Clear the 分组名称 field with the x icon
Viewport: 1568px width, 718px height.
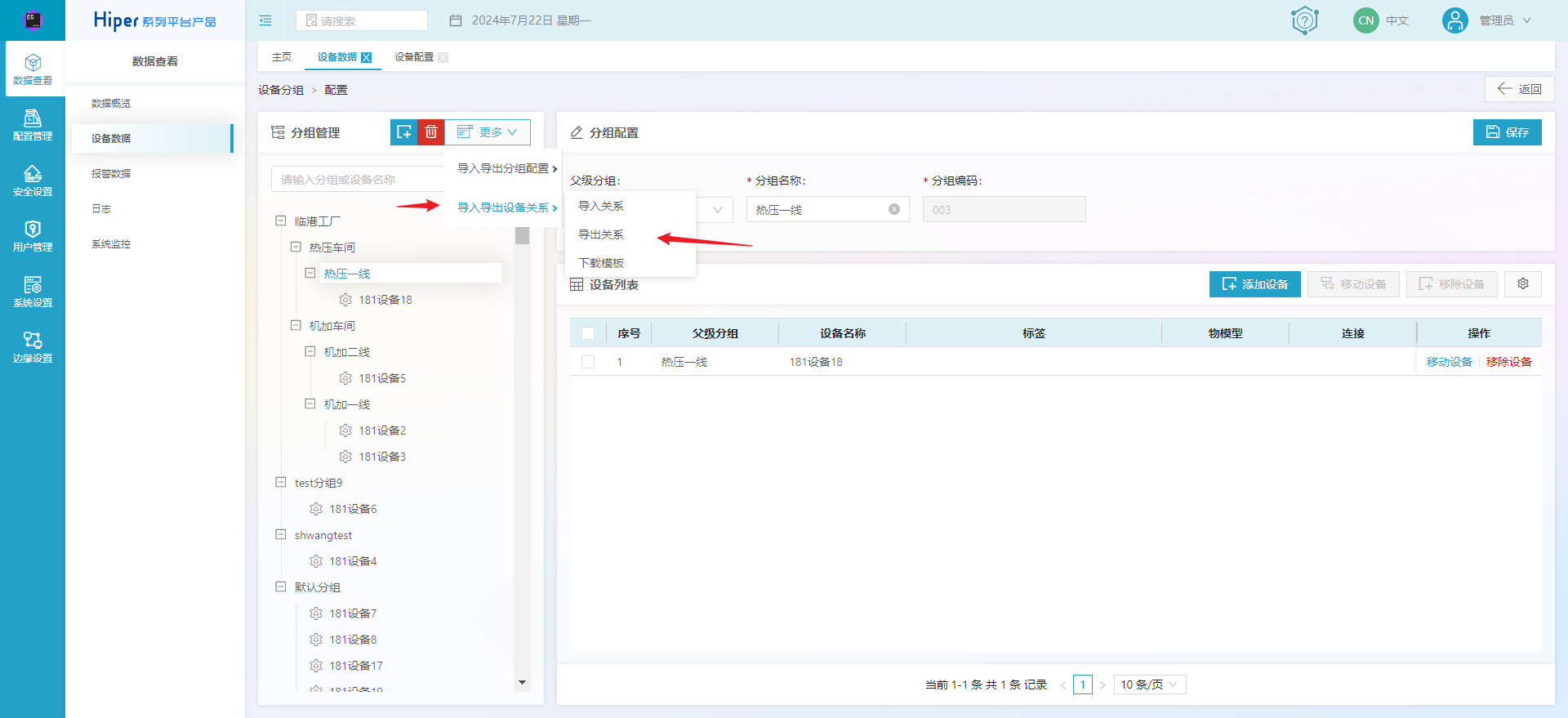click(x=894, y=209)
